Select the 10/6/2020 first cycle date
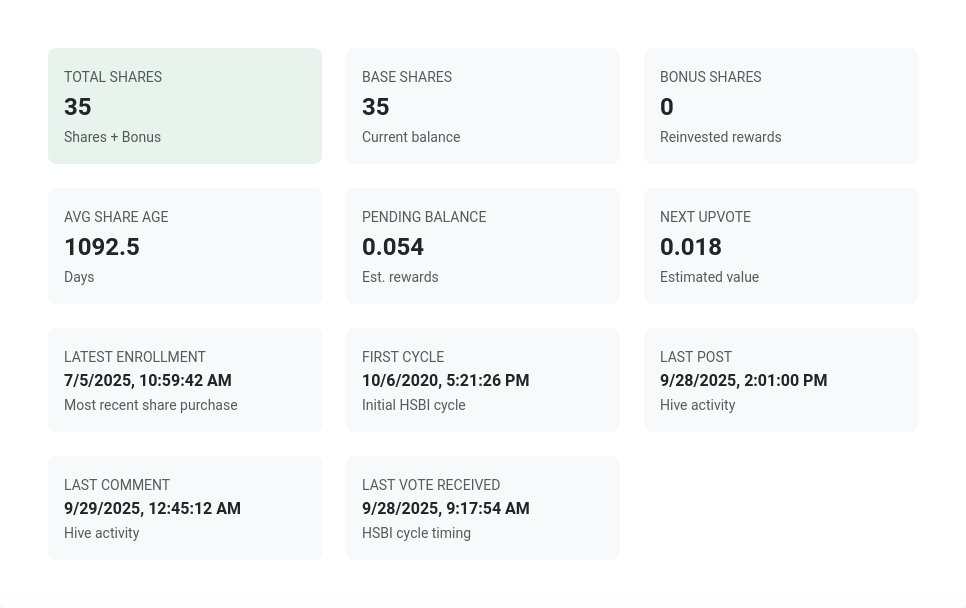Image resolution: width=966 pixels, height=608 pixels. [445, 381]
